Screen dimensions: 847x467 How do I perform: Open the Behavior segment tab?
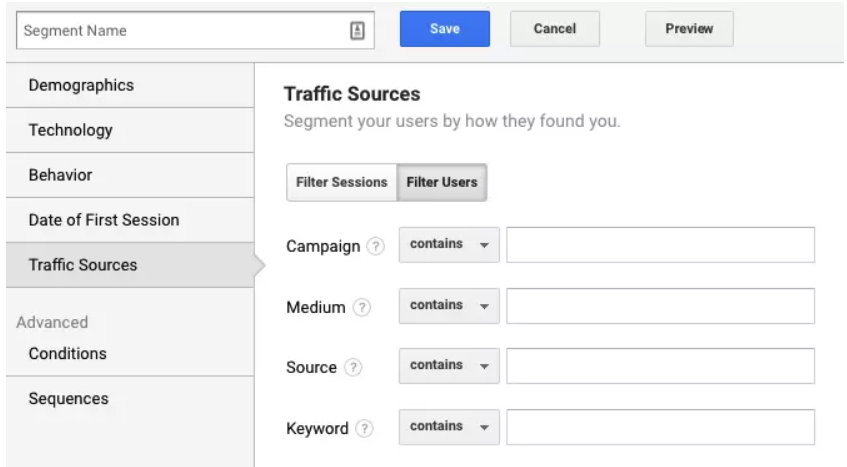coord(61,175)
